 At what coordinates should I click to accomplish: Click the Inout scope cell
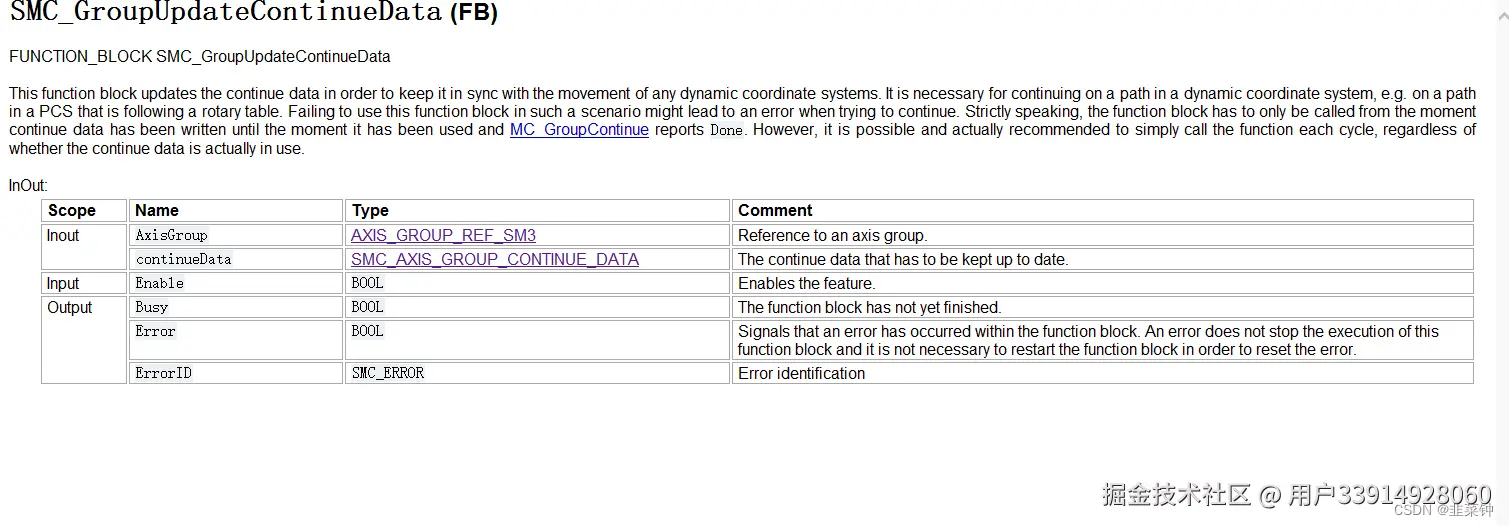pyautogui.click(x=63, y=236)
